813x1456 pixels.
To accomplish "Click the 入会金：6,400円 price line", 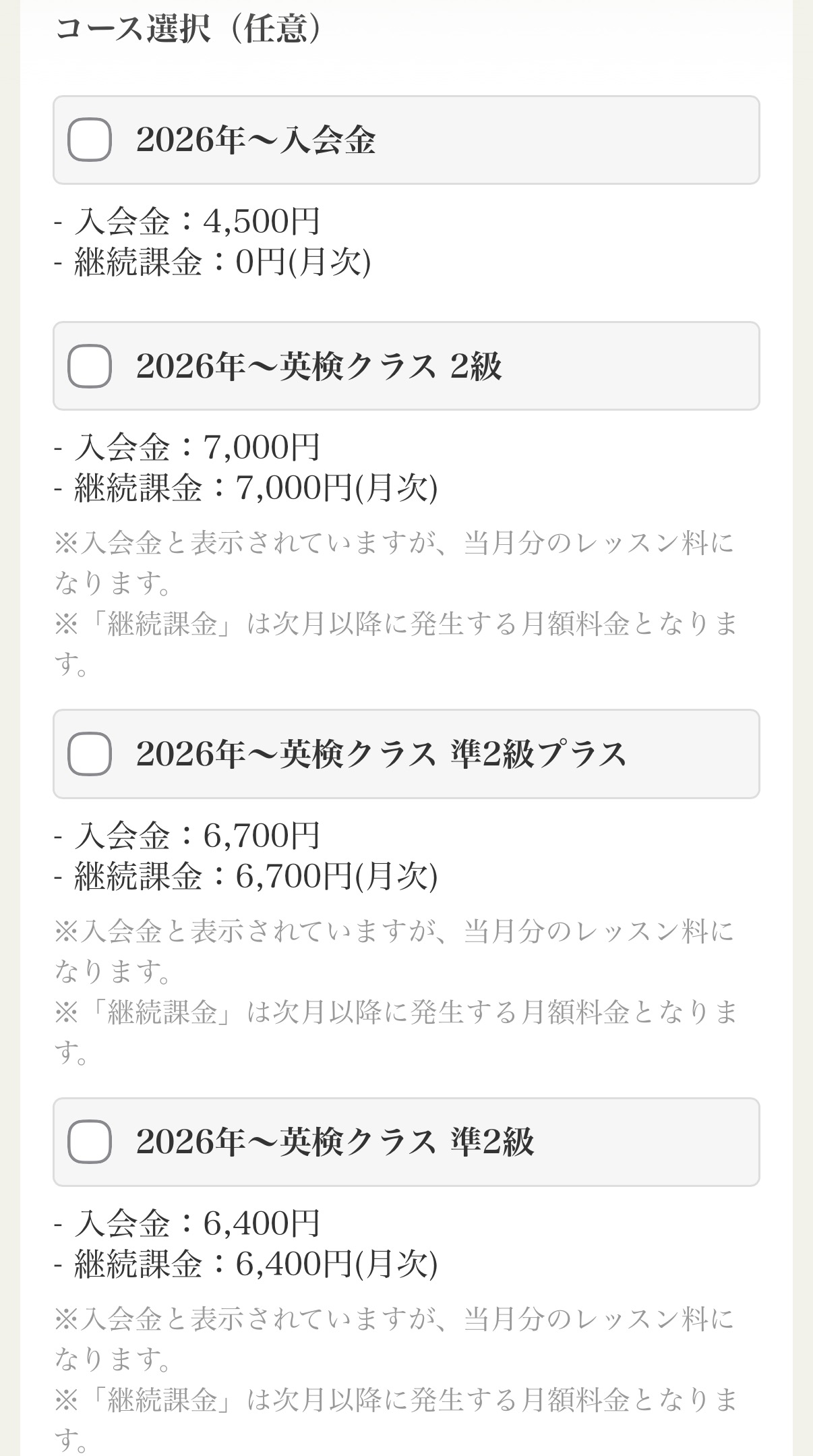I will tap(187, 1223).
